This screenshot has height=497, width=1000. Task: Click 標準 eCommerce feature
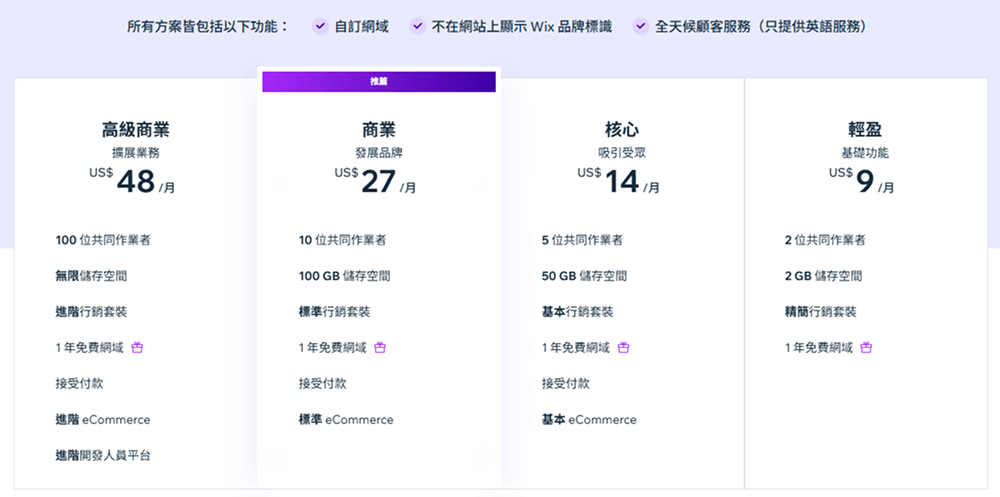346,420
